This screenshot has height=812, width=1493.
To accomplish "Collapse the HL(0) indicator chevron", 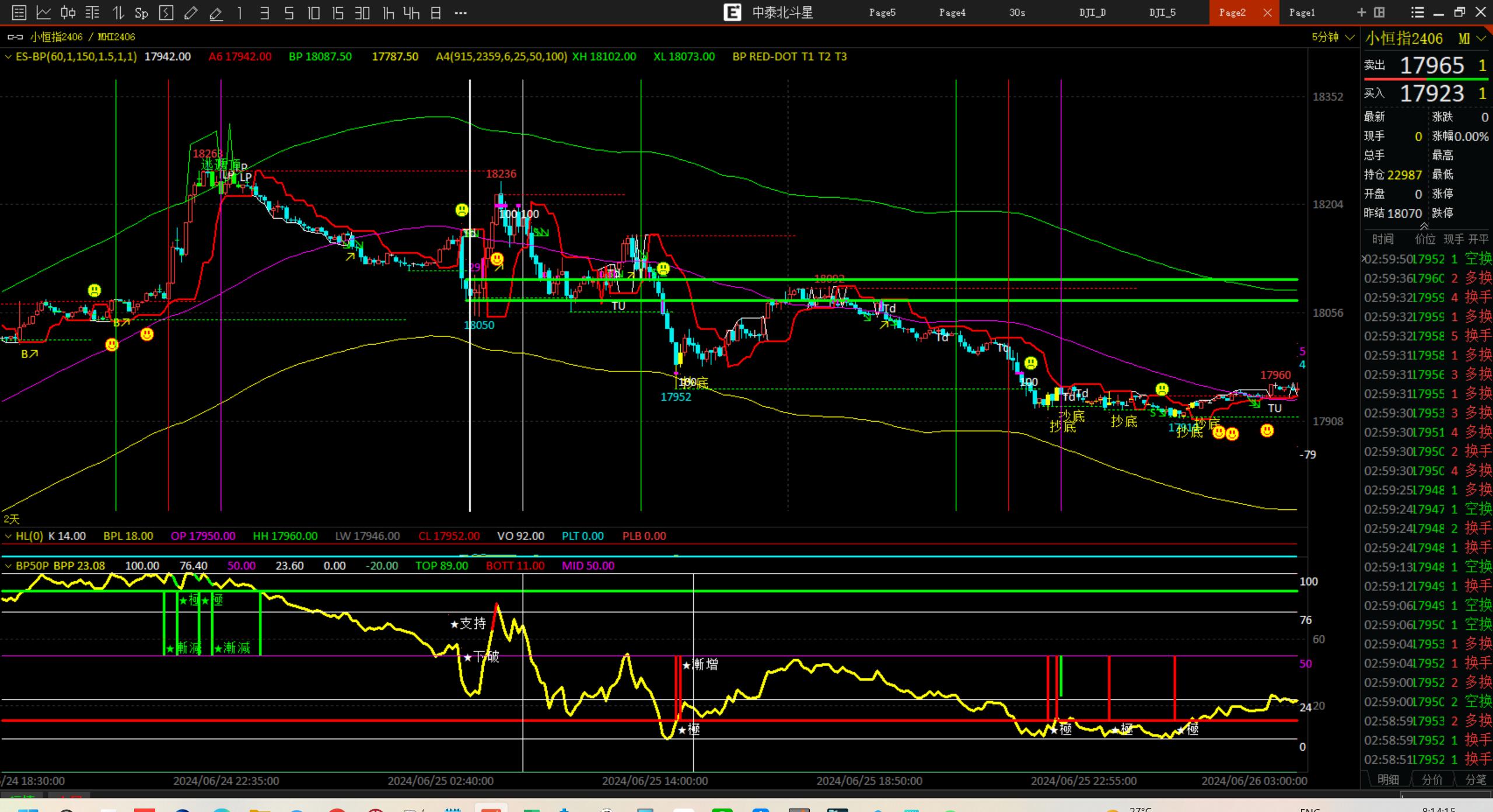I will pos(8,535).
